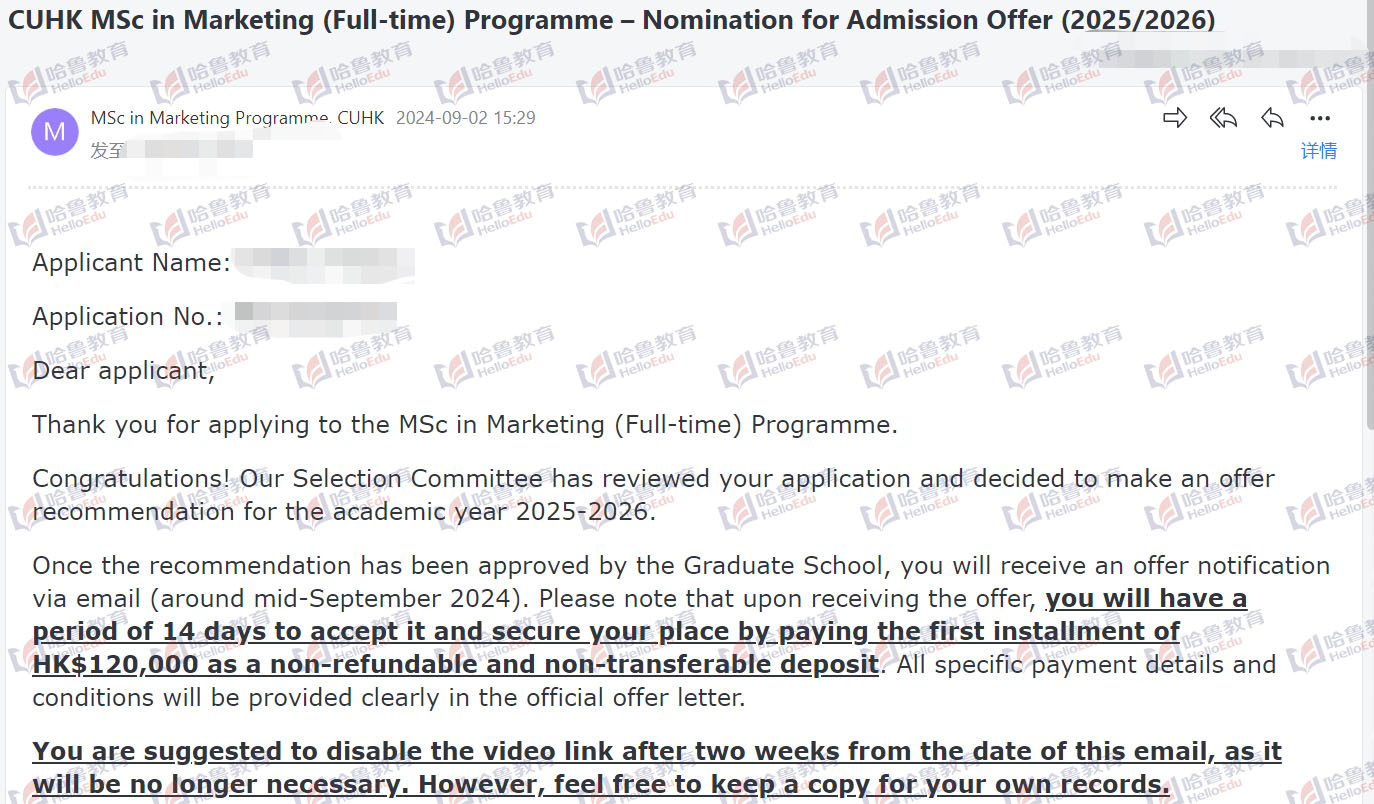The width and height of the screenshot is (1374, 804).
Task: Click the email subject title at top
Action: click(612, 20)
